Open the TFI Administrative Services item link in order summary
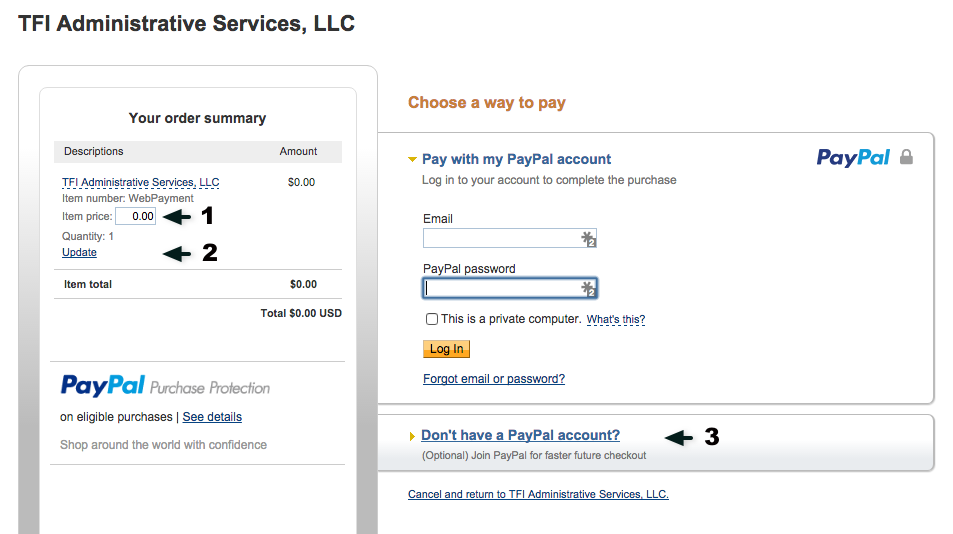953x534 pixels. (140, 182)
